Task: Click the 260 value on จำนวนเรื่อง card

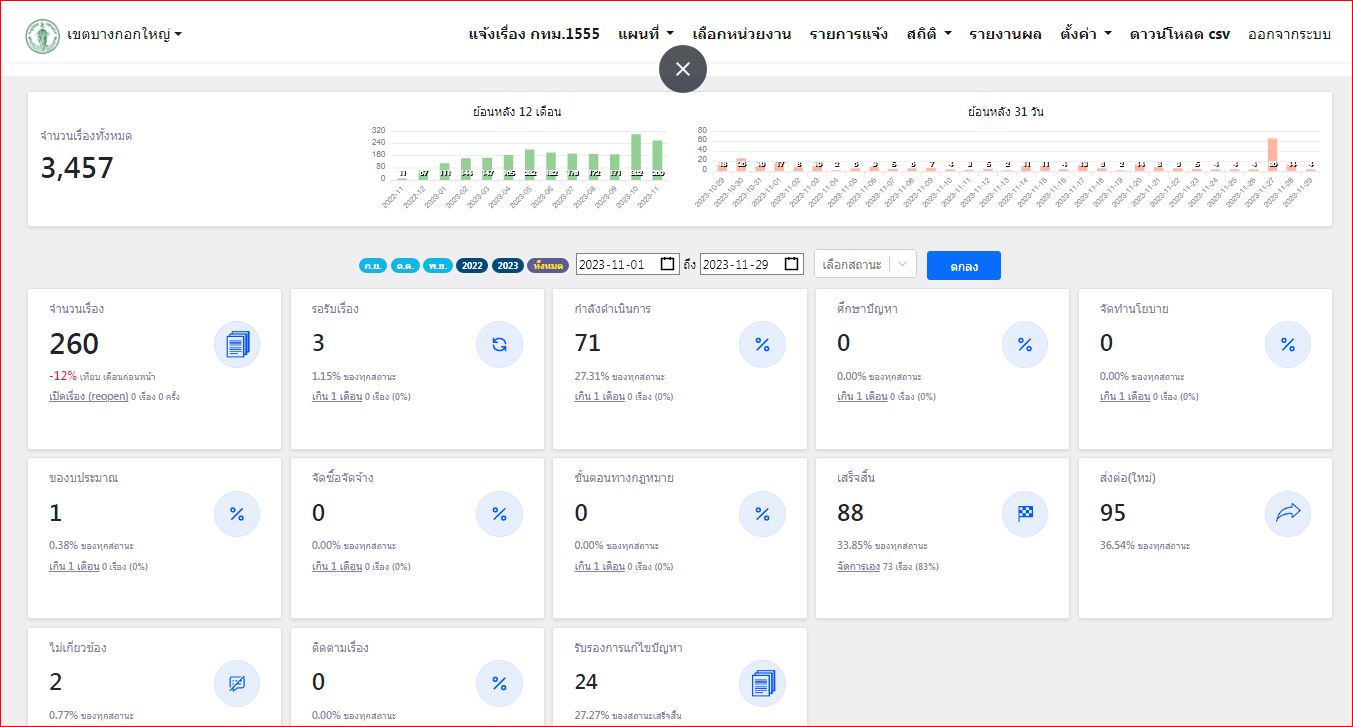Action: [74, 344]
